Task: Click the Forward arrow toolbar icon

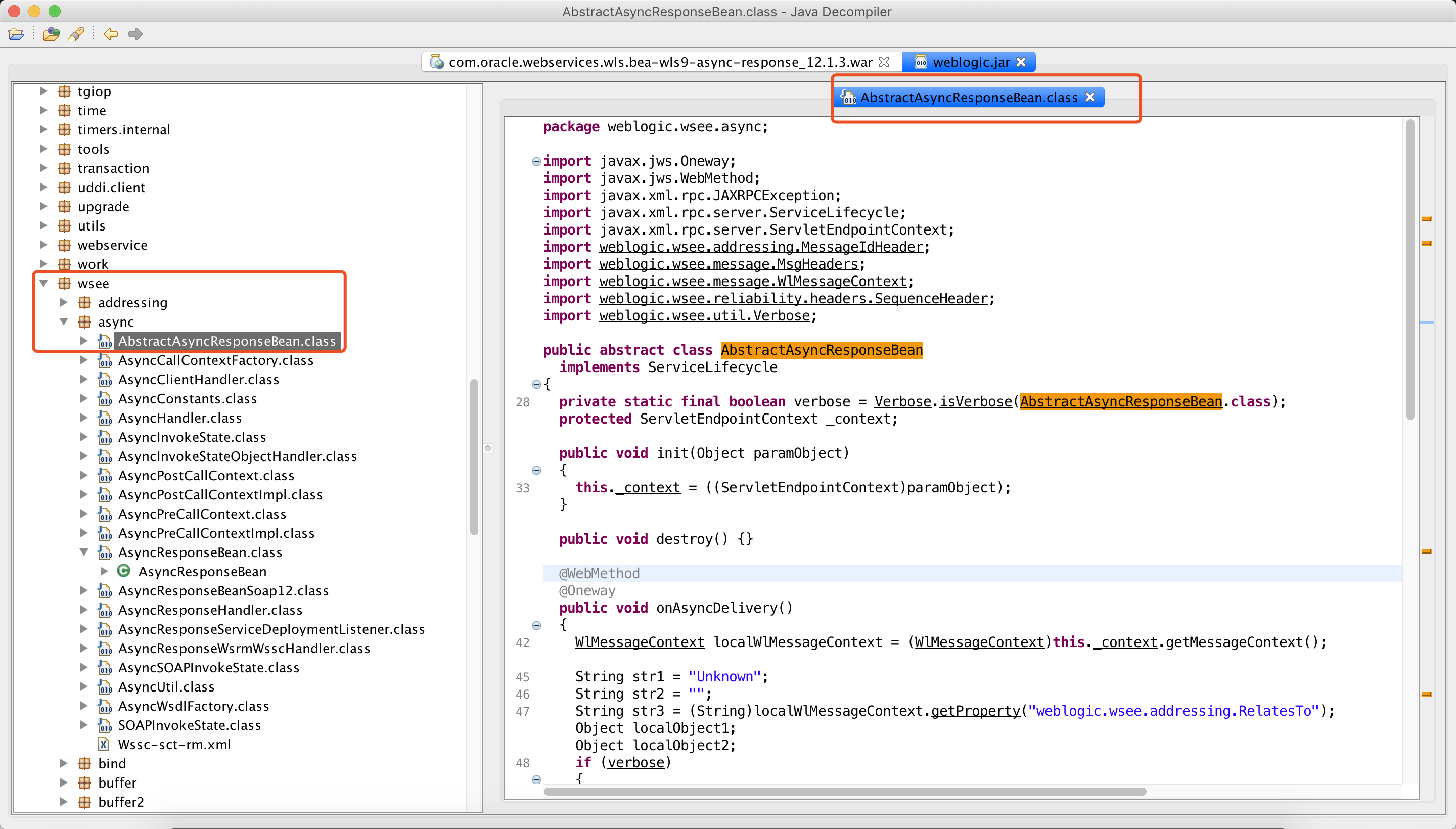Action: tap(135, 35)
